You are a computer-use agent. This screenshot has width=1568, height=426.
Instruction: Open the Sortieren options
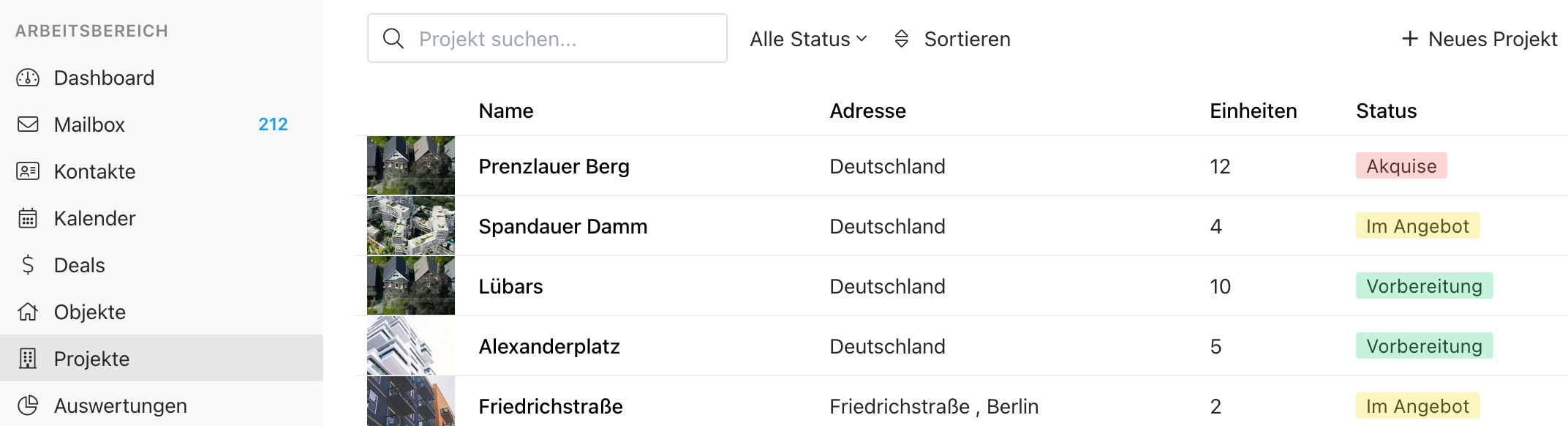tap(967, 39)
